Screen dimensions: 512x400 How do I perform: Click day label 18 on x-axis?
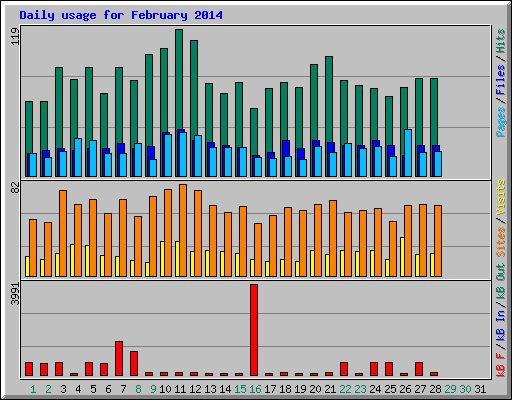285,389
